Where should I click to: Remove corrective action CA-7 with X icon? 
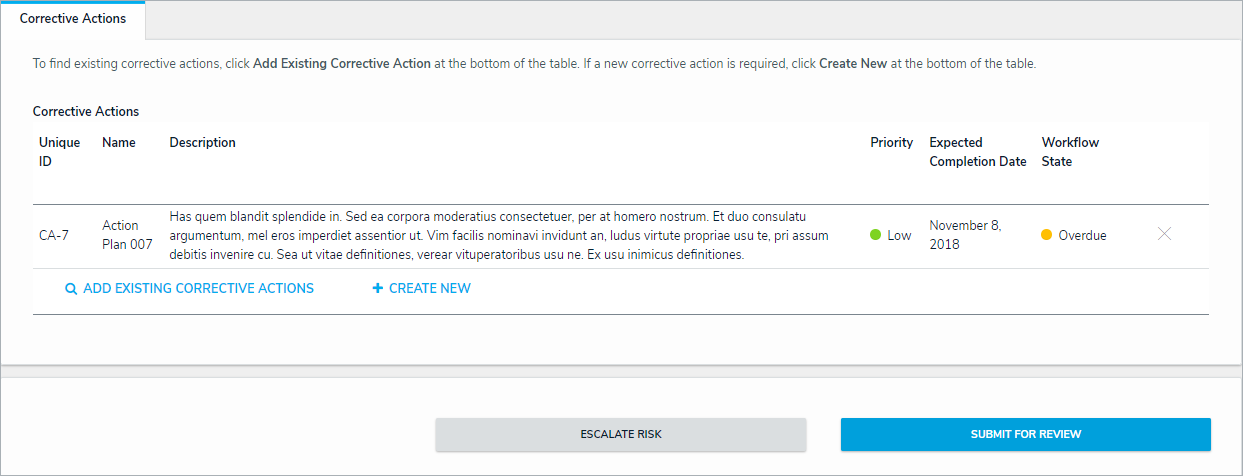1164,234
